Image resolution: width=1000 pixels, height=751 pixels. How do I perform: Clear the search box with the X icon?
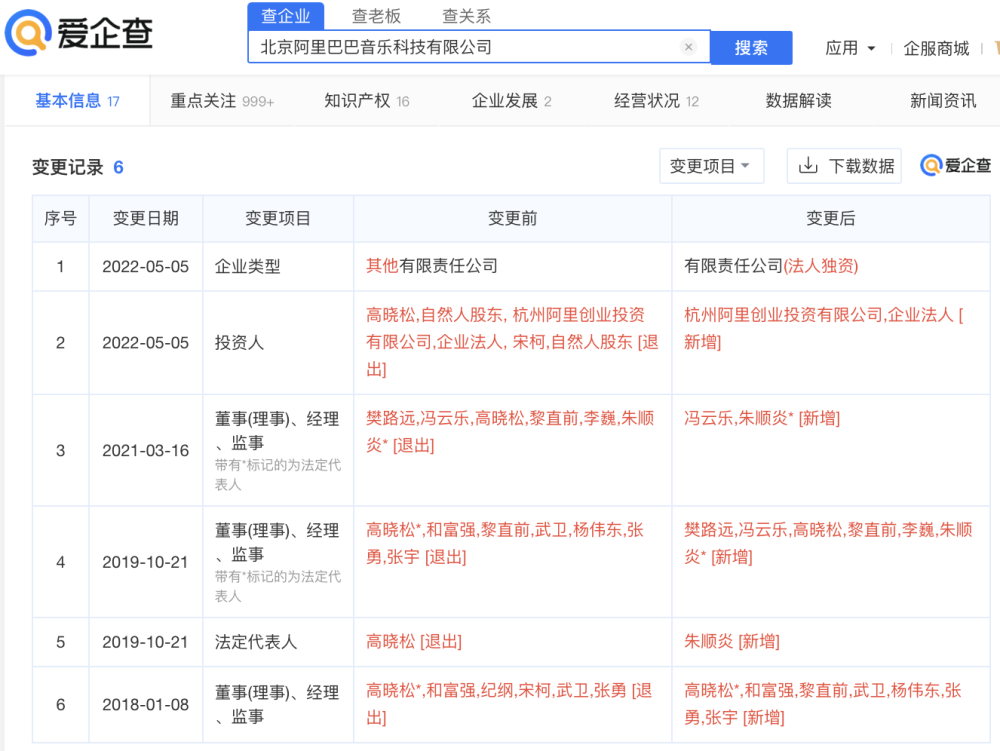688,47
